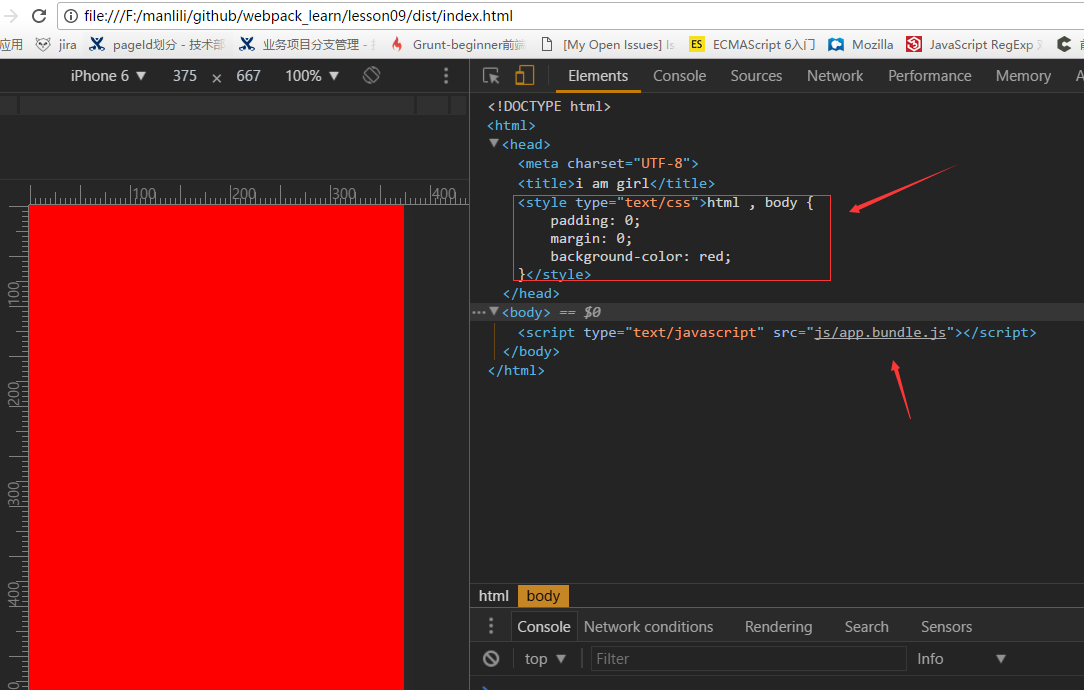Switch to the Elements tab
Viewport: 1084px width, 690px height.
coord(598,76)
